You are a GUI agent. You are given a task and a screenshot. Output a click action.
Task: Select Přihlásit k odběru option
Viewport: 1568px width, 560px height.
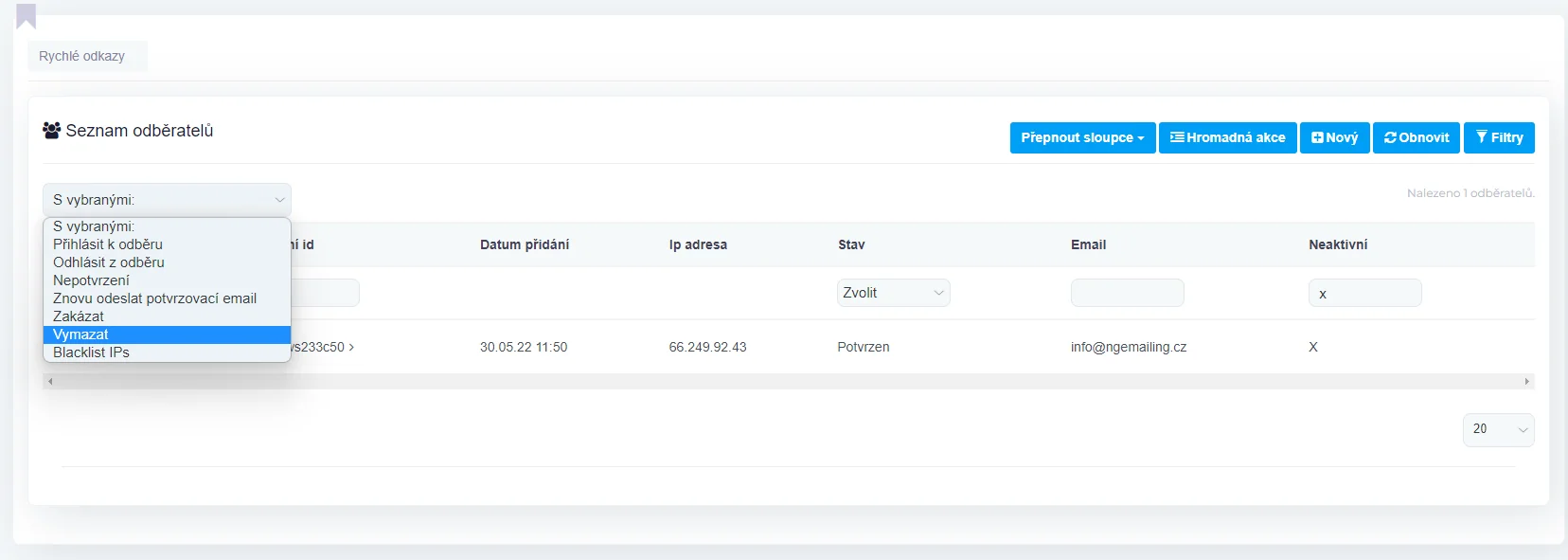coord(108,244)
